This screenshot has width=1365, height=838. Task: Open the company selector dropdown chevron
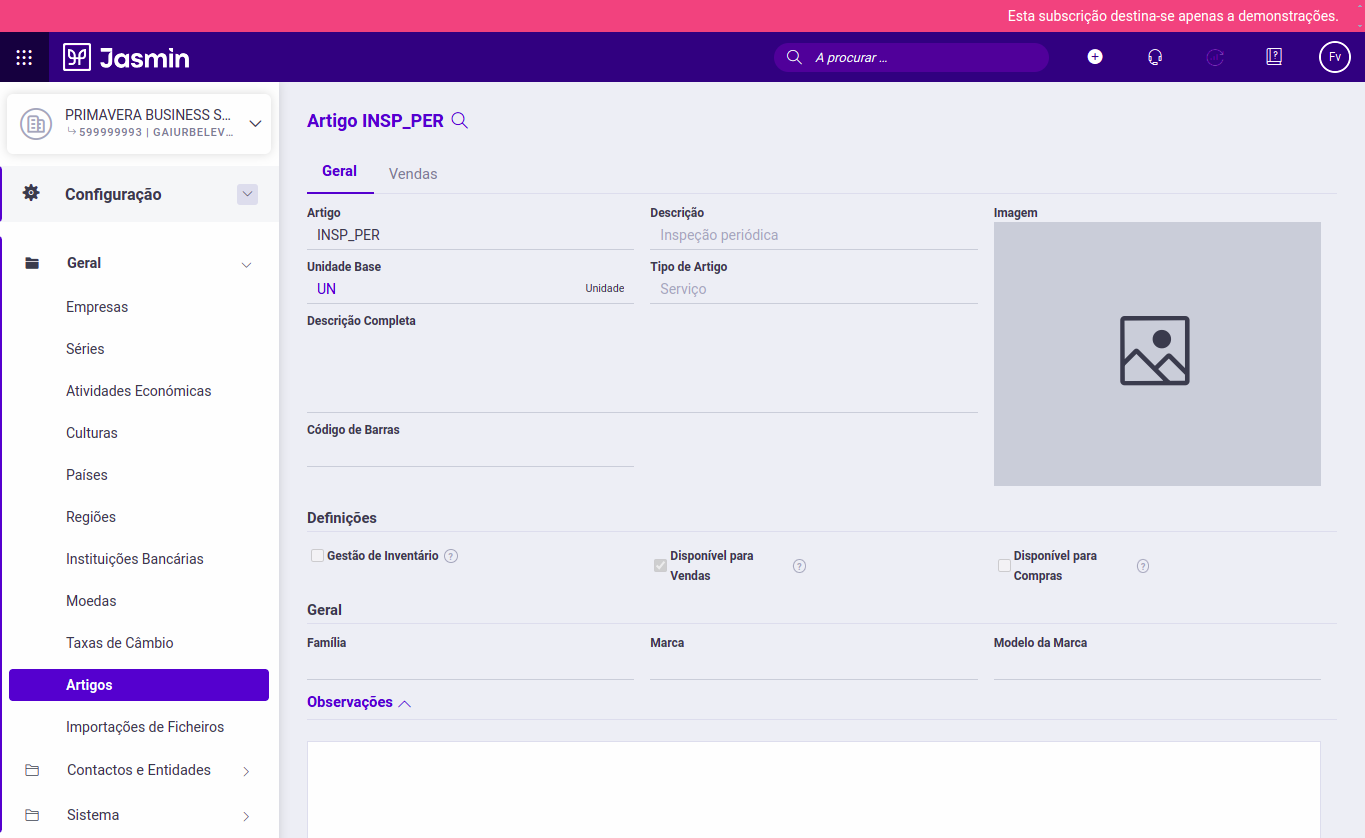click(255, 124)
